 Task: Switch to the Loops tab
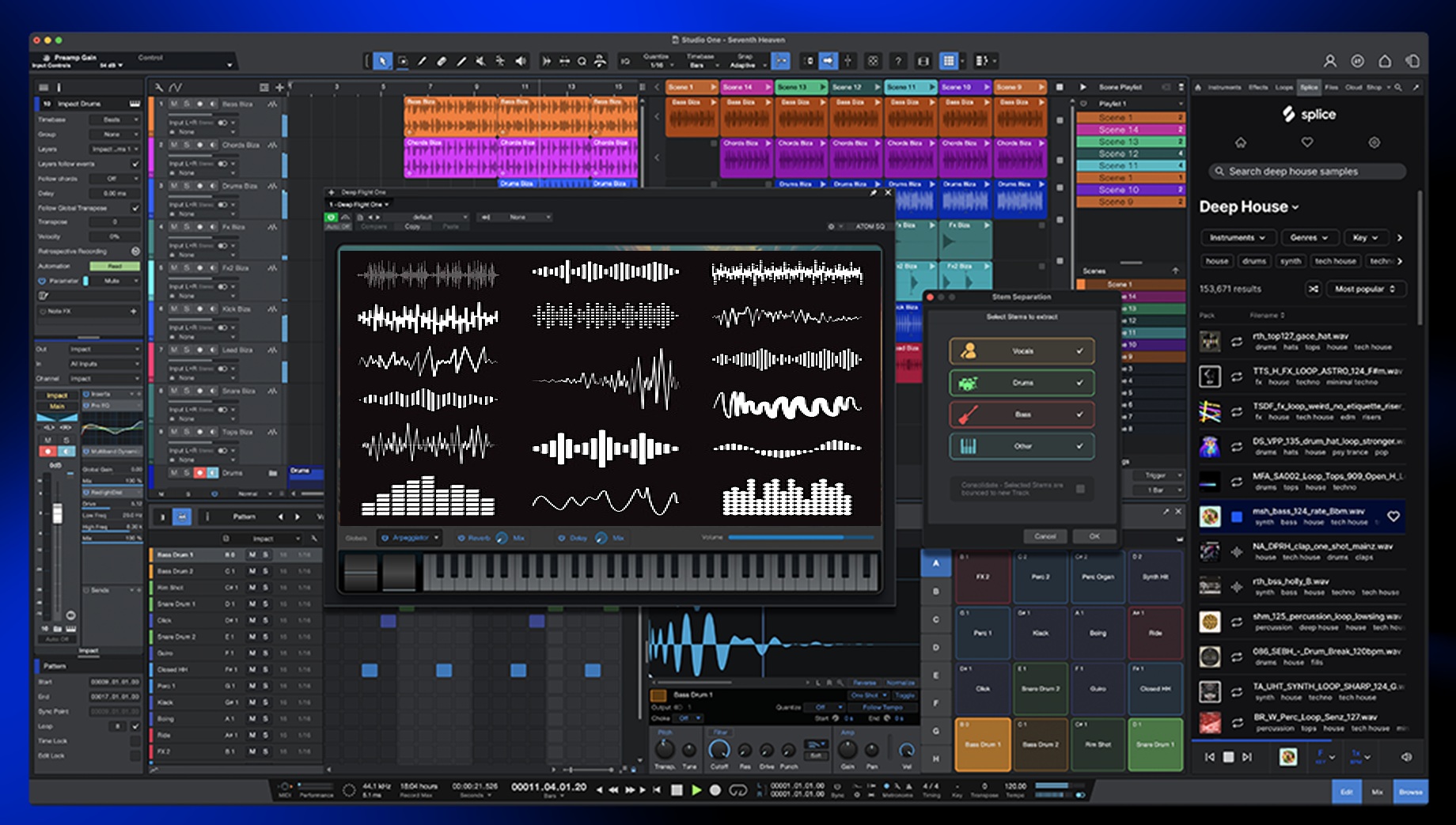[x=1285, y=87]
